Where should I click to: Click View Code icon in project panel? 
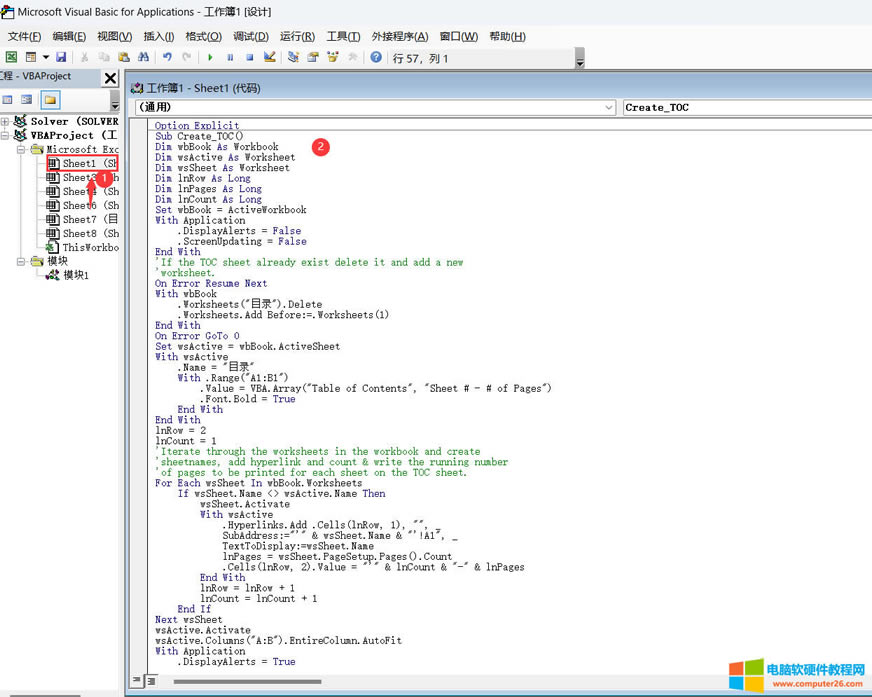click(8, 100)
